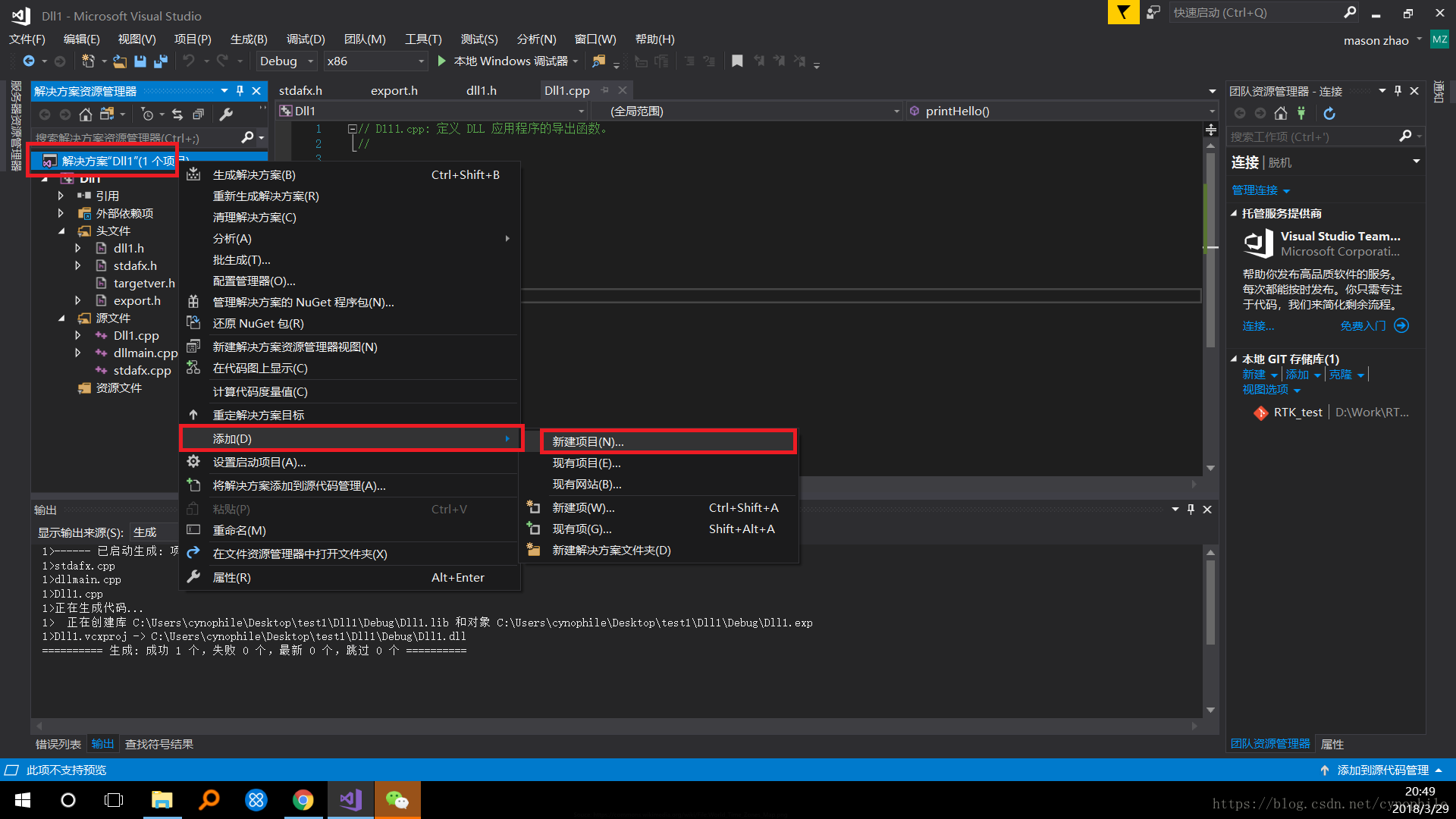
Task: Click the 连接... link in Team Explorer
Action: pos(1258,326)
